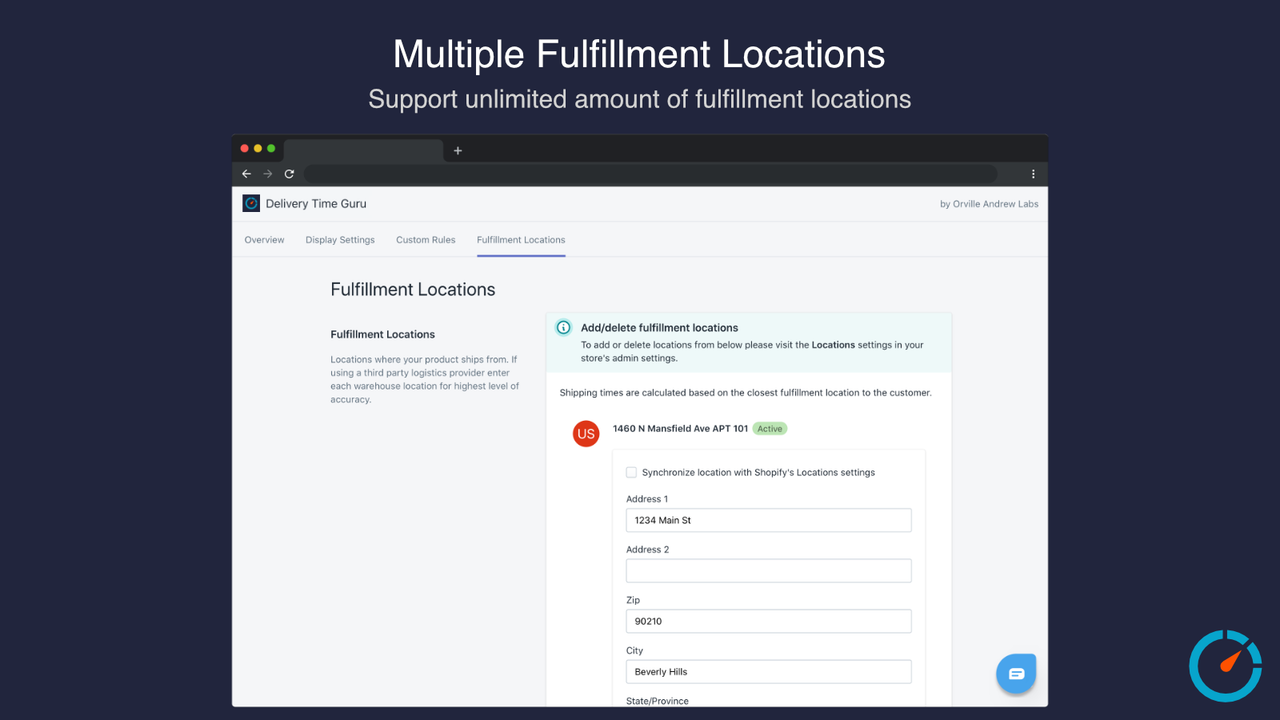The height and width of the screenshot is (720, 1280).
Task: Switch to the Custom Rules tab
Action: [x=426, y=240]
